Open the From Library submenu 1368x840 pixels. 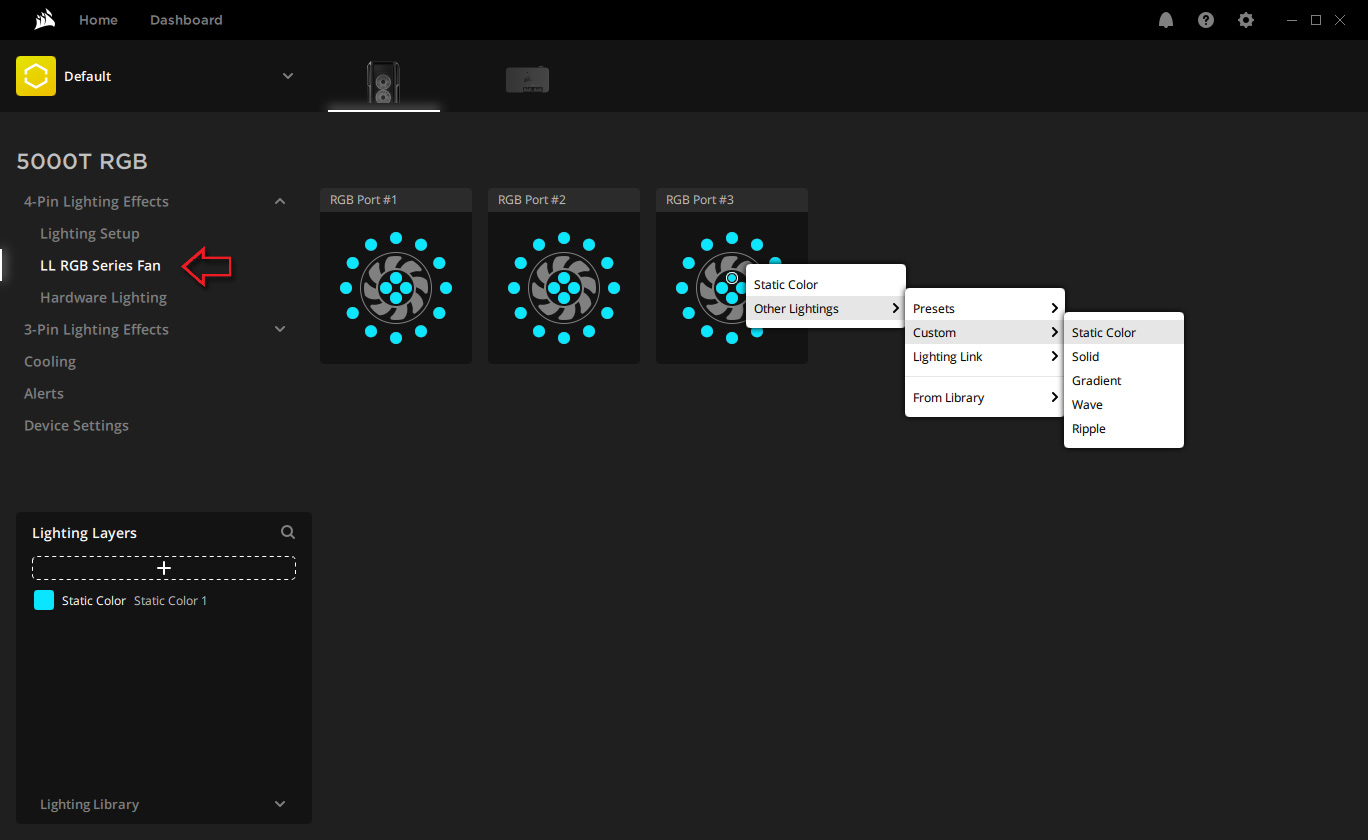985,398
